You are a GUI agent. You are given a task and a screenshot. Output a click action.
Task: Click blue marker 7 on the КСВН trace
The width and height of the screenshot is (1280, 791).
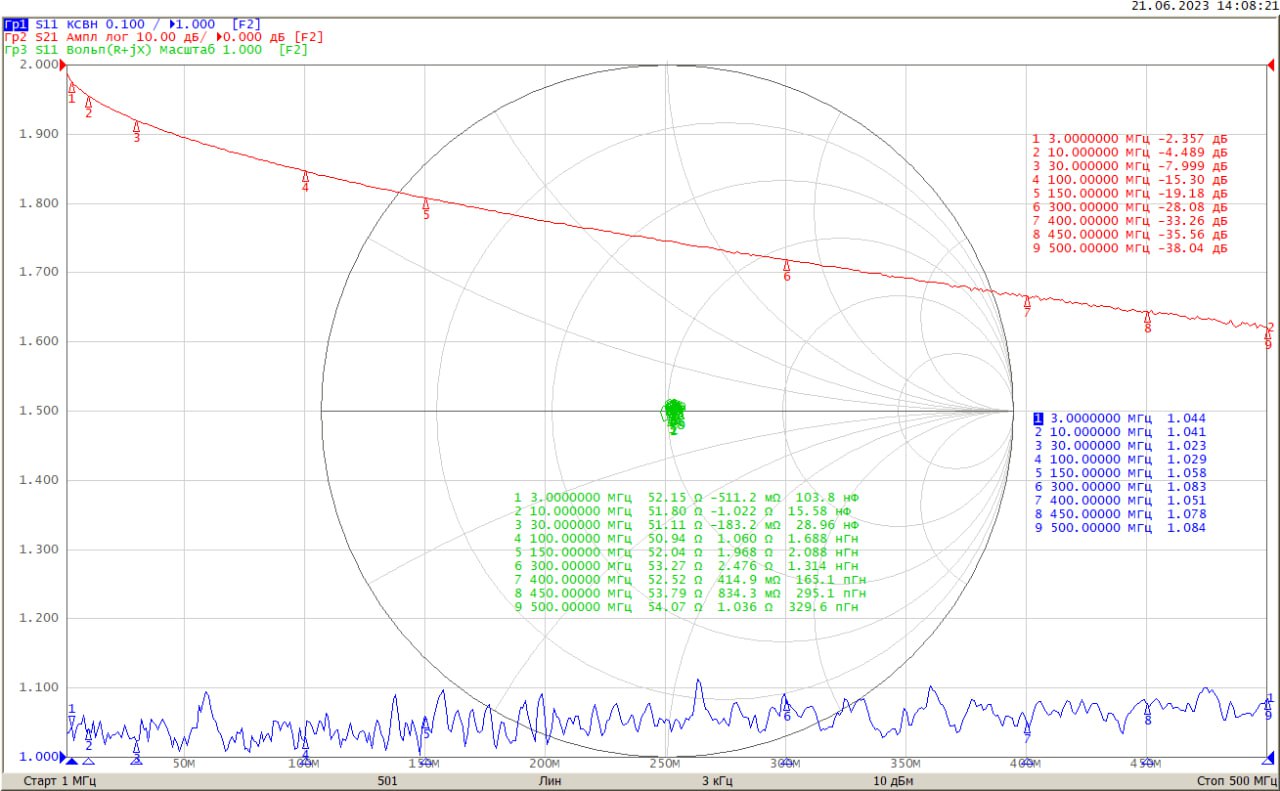point(1027,733)
